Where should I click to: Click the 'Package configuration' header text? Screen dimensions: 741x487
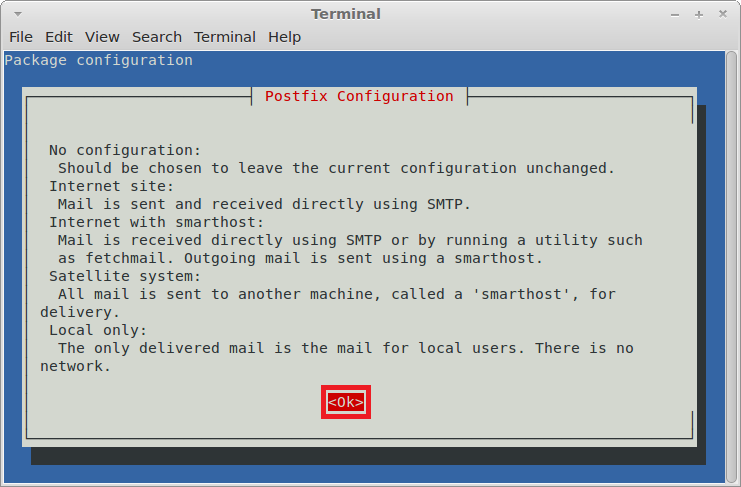[99, 60]
